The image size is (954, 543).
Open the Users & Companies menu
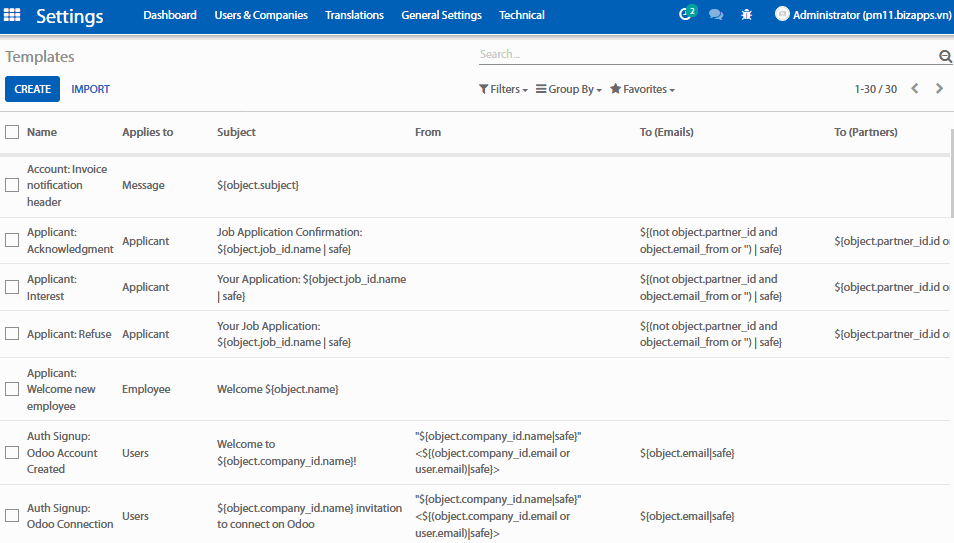coord(261,15)
